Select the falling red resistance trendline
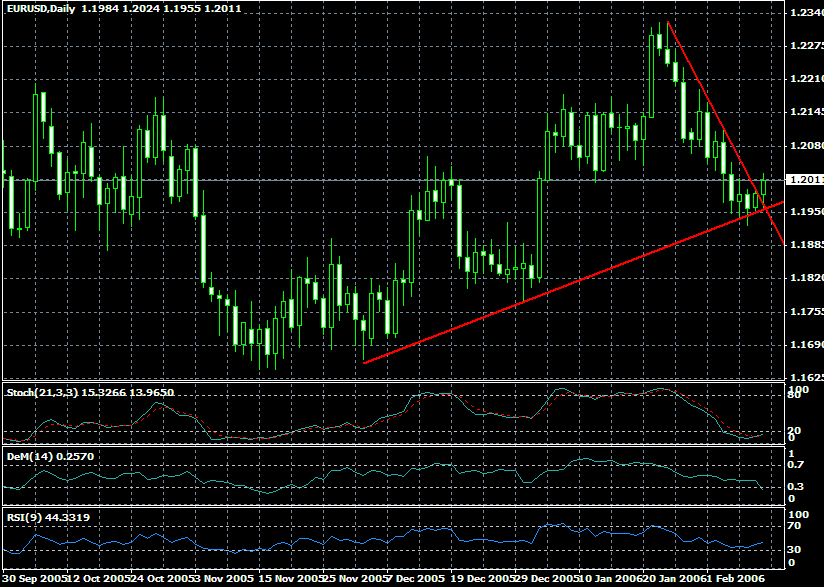The image size is (825, 587). [726, 133]
